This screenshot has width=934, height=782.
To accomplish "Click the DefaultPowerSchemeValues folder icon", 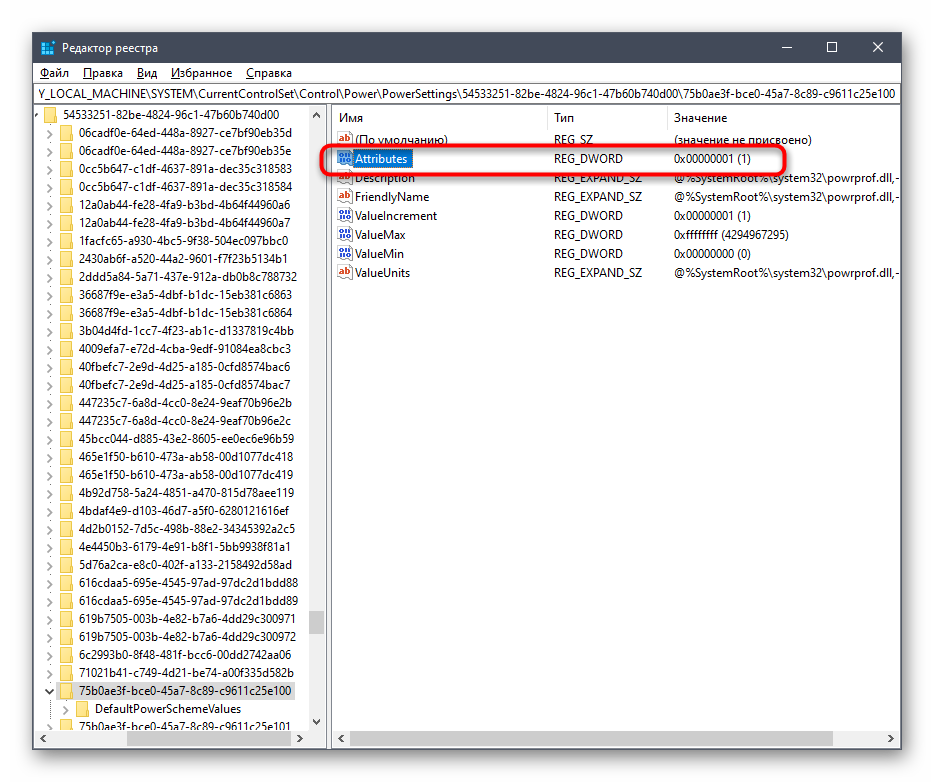I will point(83,709).
